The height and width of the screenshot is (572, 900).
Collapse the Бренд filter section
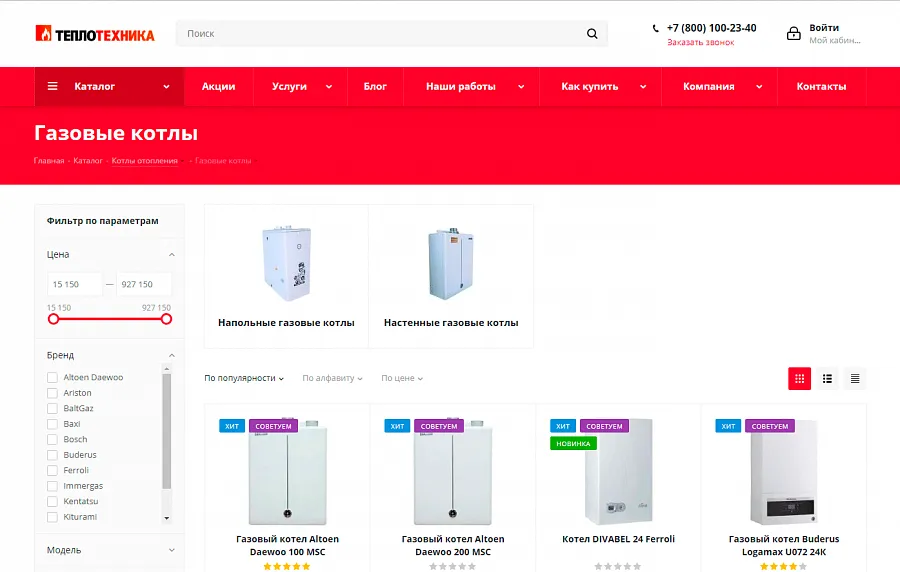172,356
